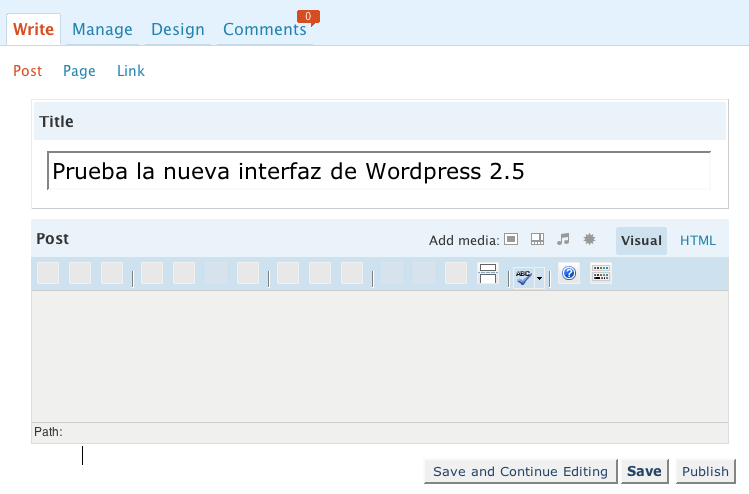Go to the Comments tab

coord(265,30)
